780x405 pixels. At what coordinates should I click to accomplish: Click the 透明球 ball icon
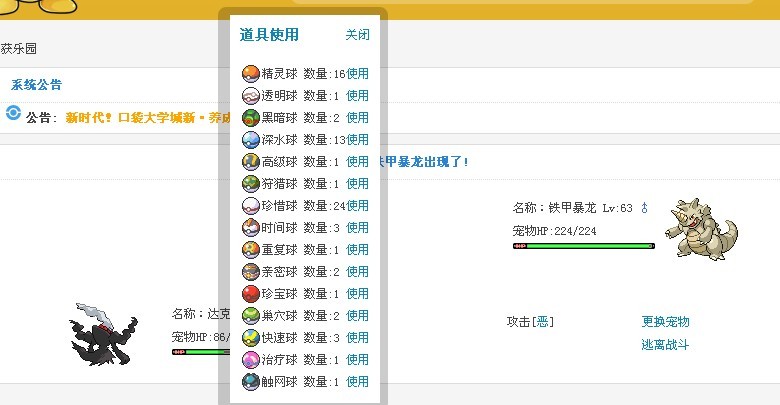point(251,96)
